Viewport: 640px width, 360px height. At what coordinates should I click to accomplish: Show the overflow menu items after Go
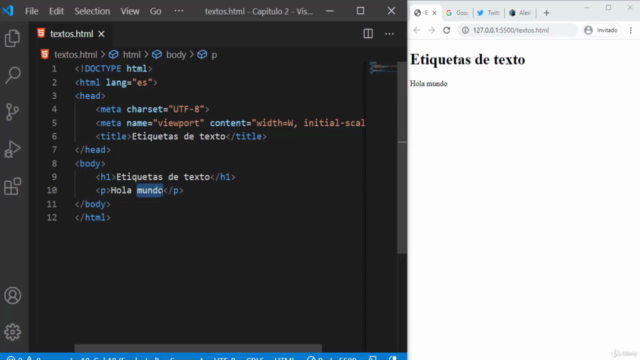coord(179,11)
